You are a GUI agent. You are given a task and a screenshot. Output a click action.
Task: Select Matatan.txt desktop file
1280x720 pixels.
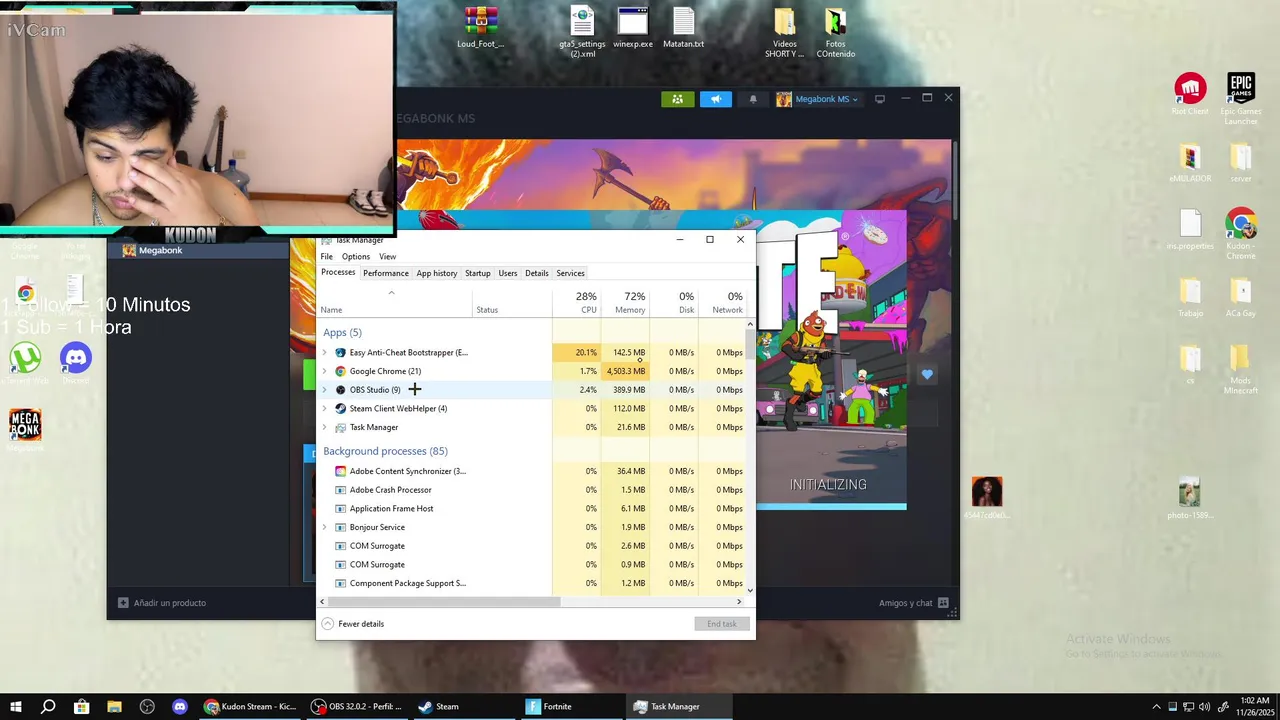[x=683, y=28]
